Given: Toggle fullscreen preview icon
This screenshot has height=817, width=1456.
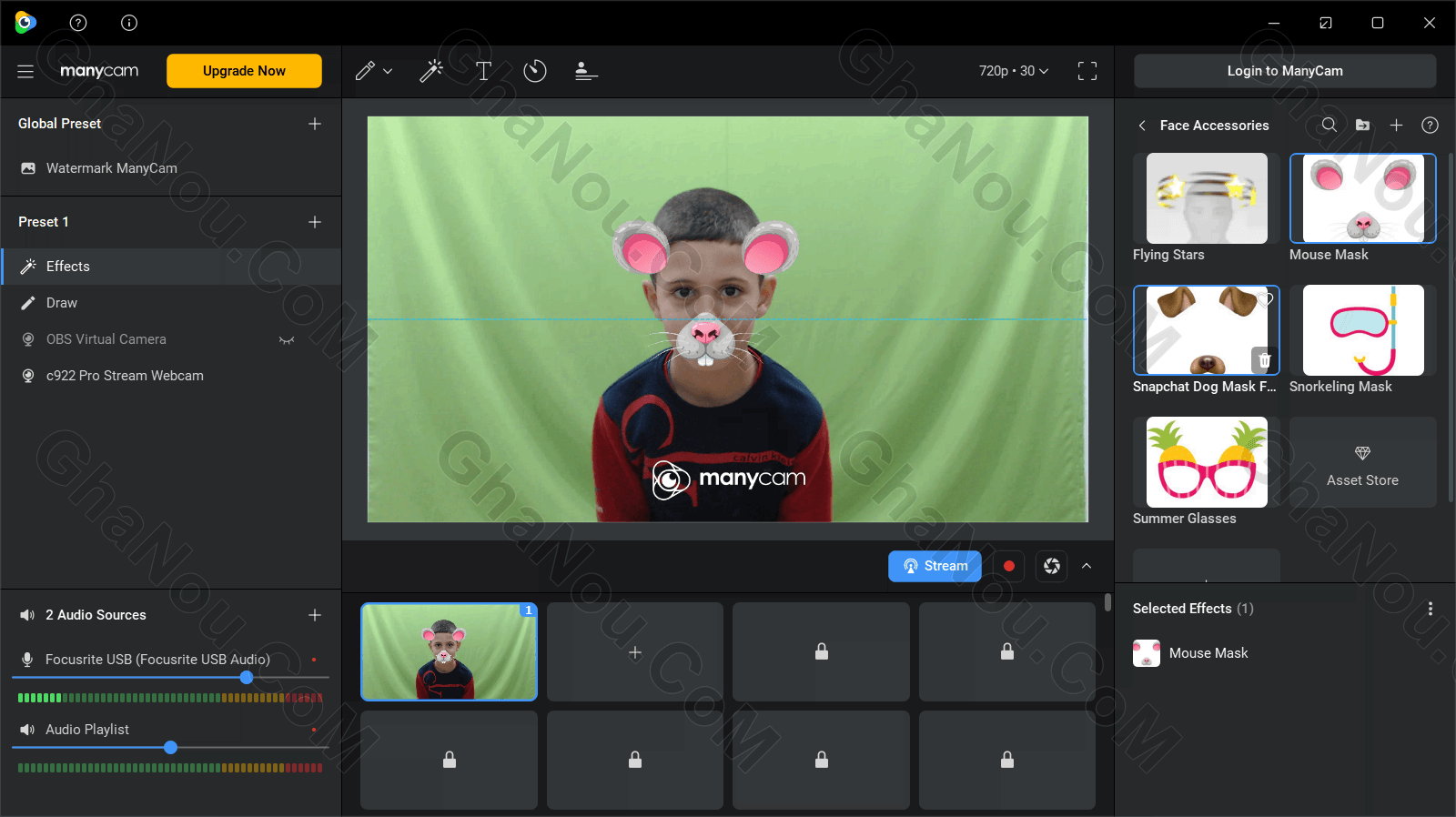Looking at the screenshot, I should (x=1087, y=71).
